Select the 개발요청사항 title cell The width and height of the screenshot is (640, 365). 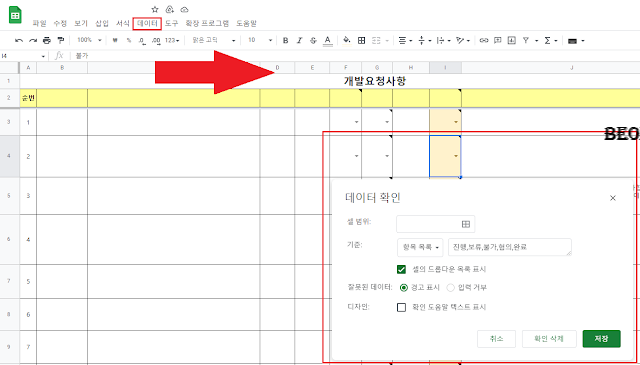375,81
